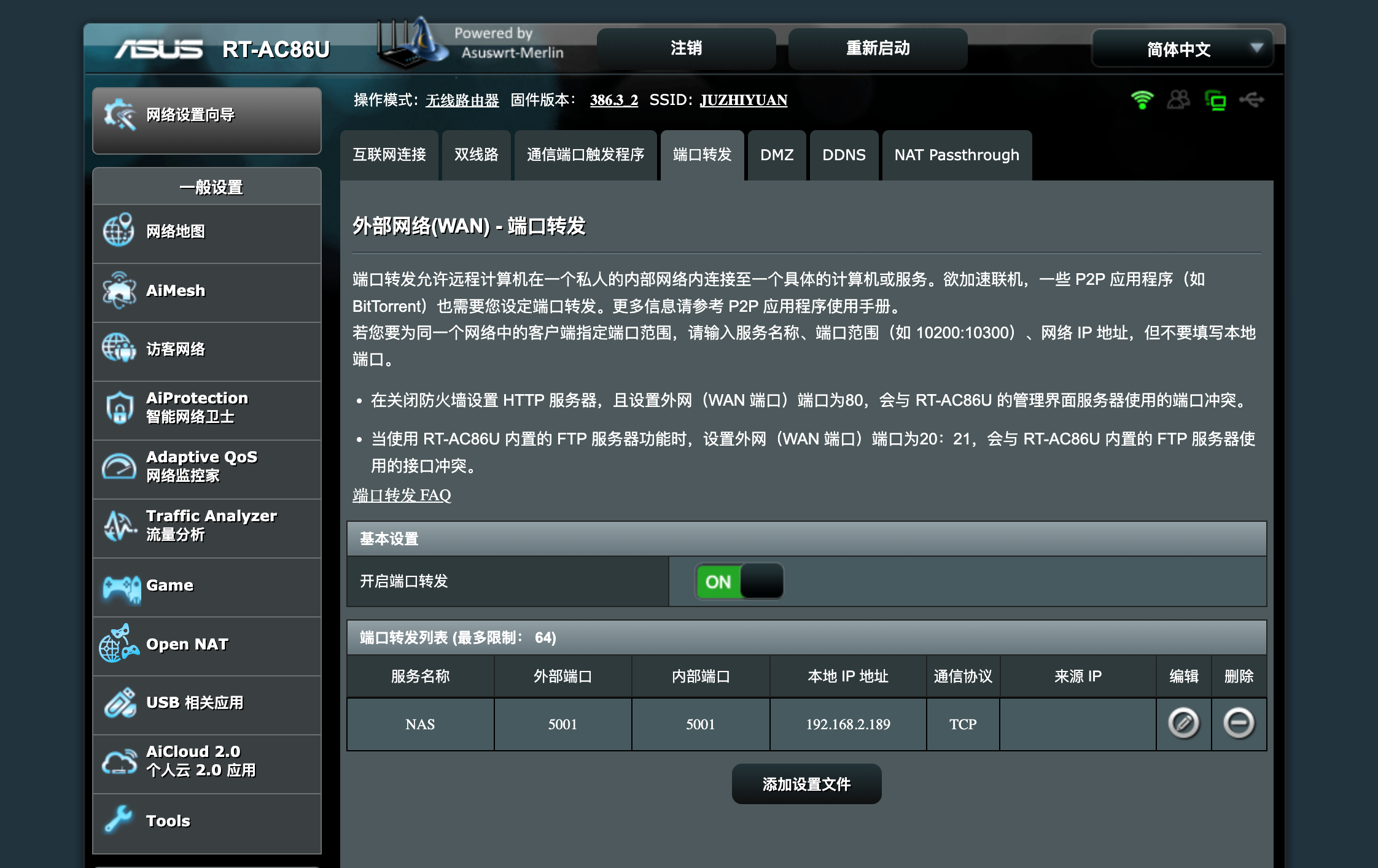The image size is (1378, 868).
Task: Open the DDNS tab
Action: click(844, 155)
